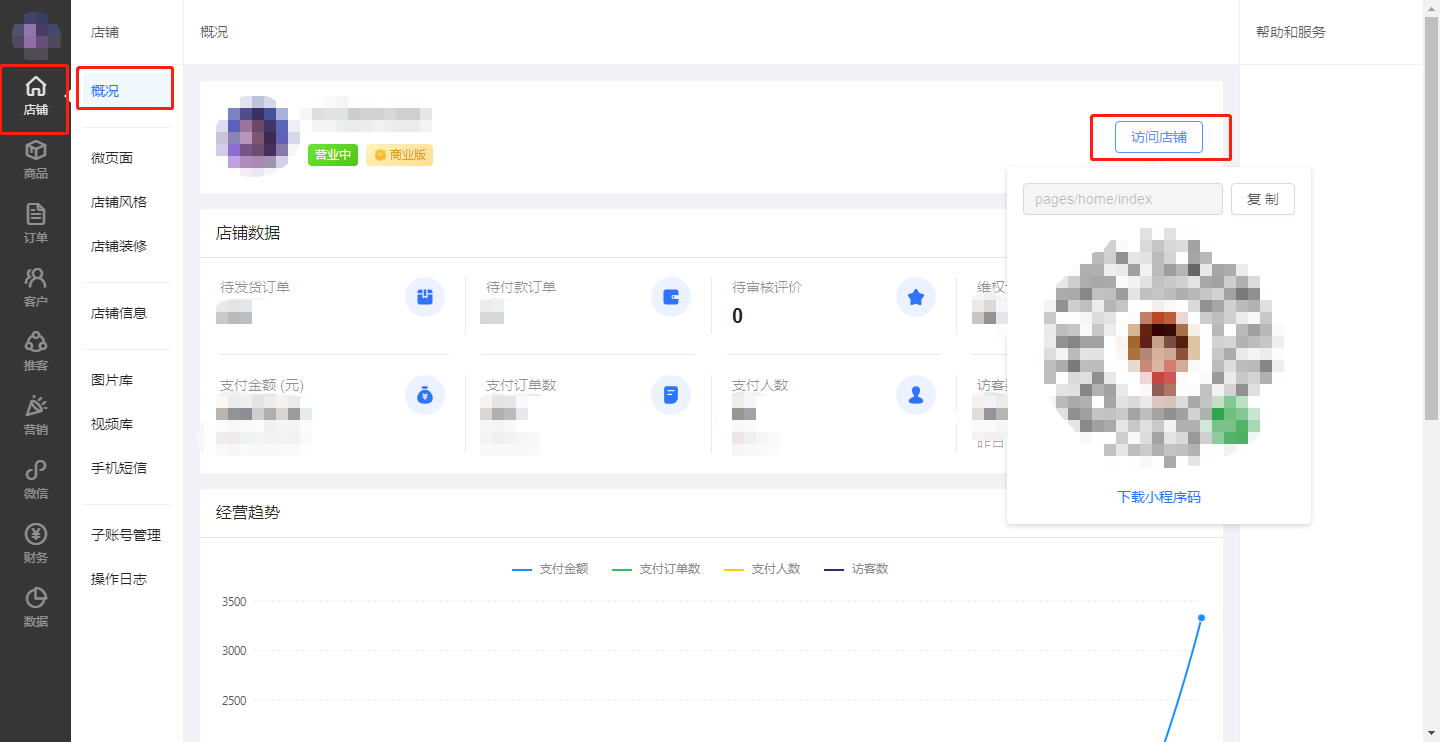Click the 访问店铺 button
The image size is (1440, 742).
pyautogui.click(x=1158, y=138)
